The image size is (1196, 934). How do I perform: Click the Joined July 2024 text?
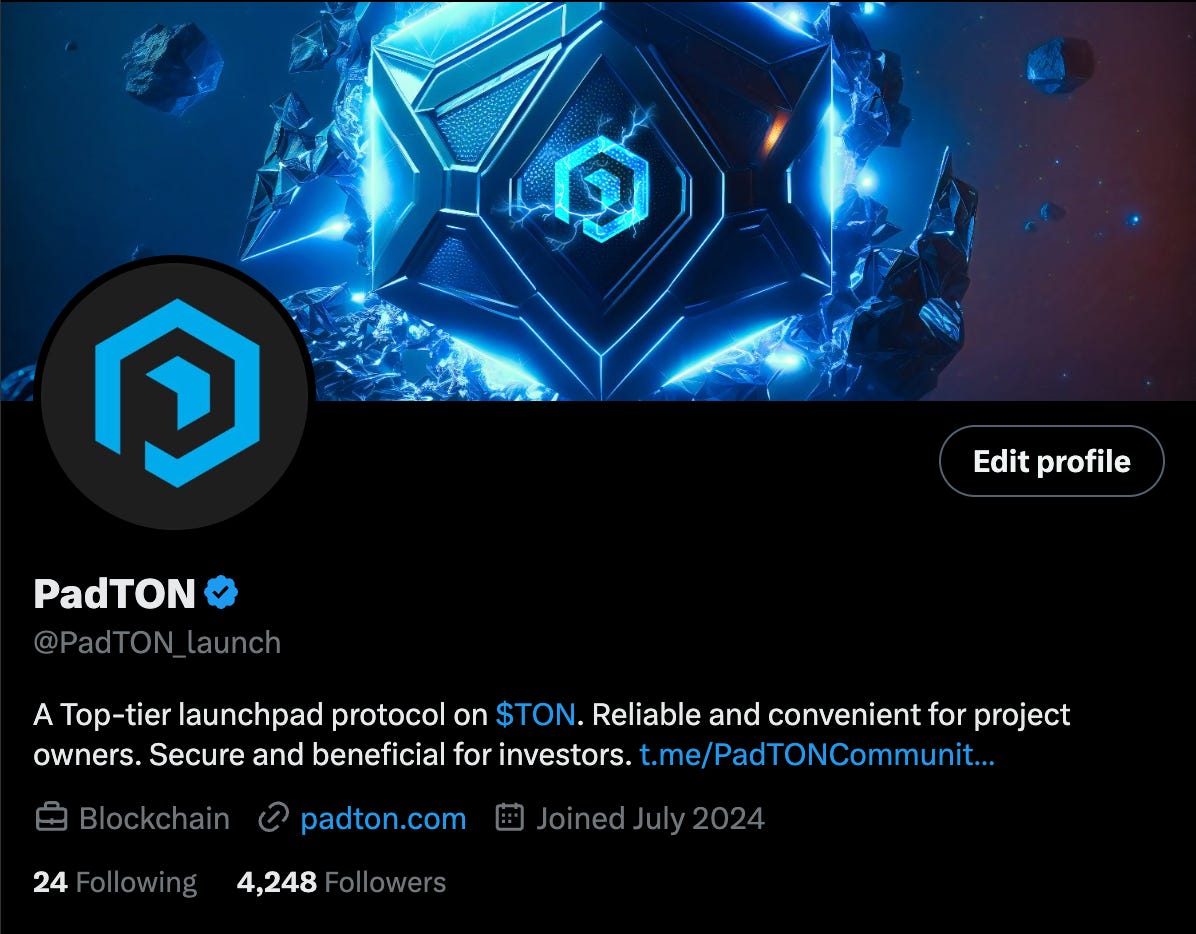(x=650, y=819)
